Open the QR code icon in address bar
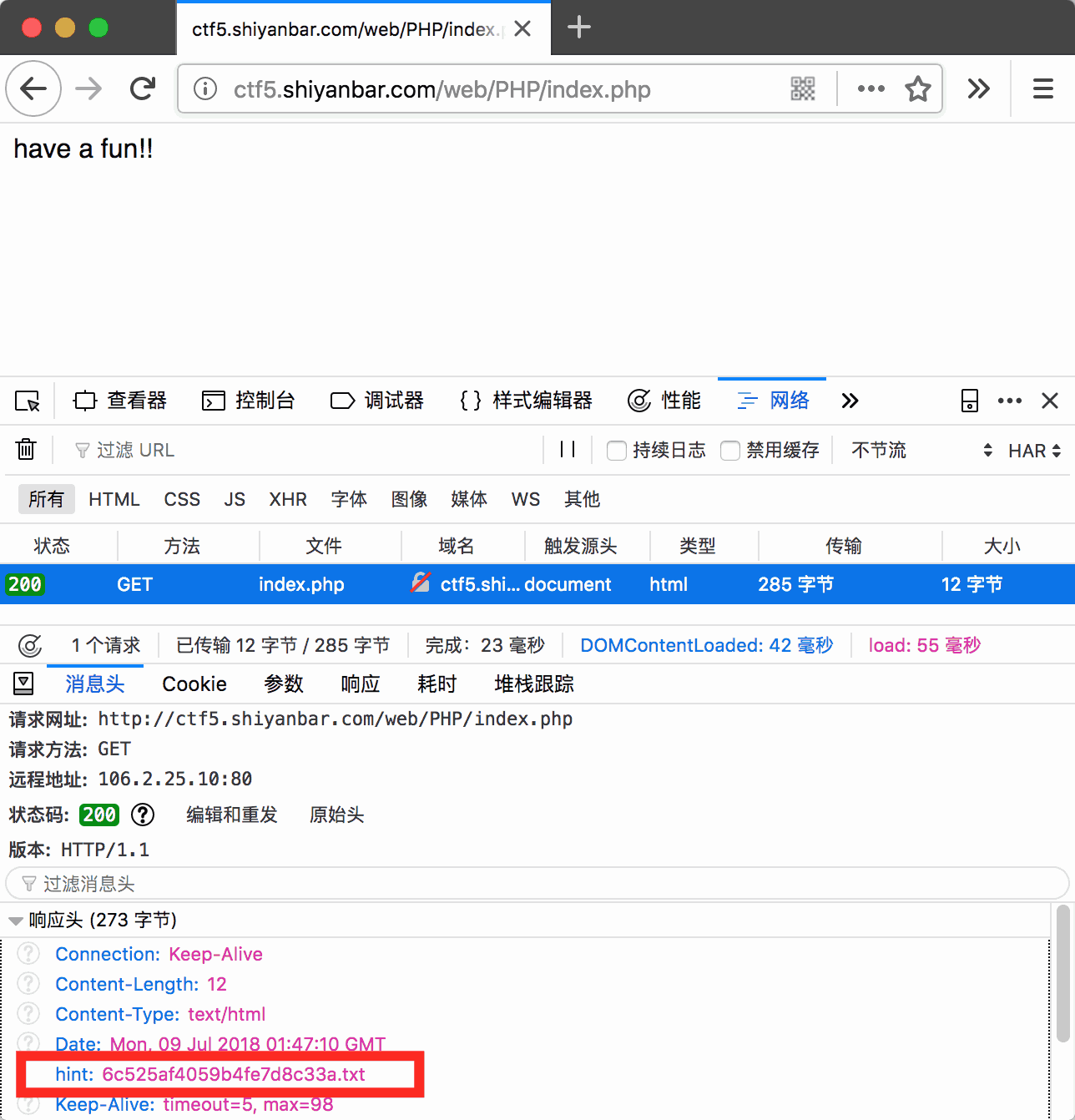The height and width of the screenshot is (1120, 1075). [x=803, y=88]
